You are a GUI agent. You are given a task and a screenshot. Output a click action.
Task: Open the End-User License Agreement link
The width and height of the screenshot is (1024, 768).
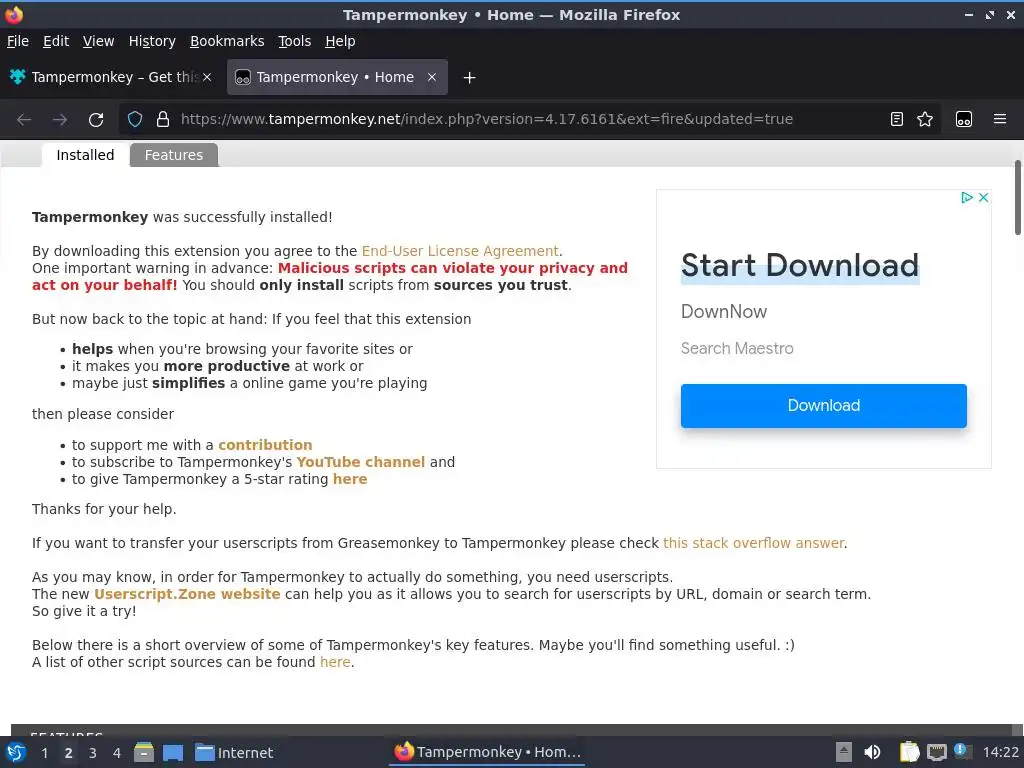(x=460, y=251)
